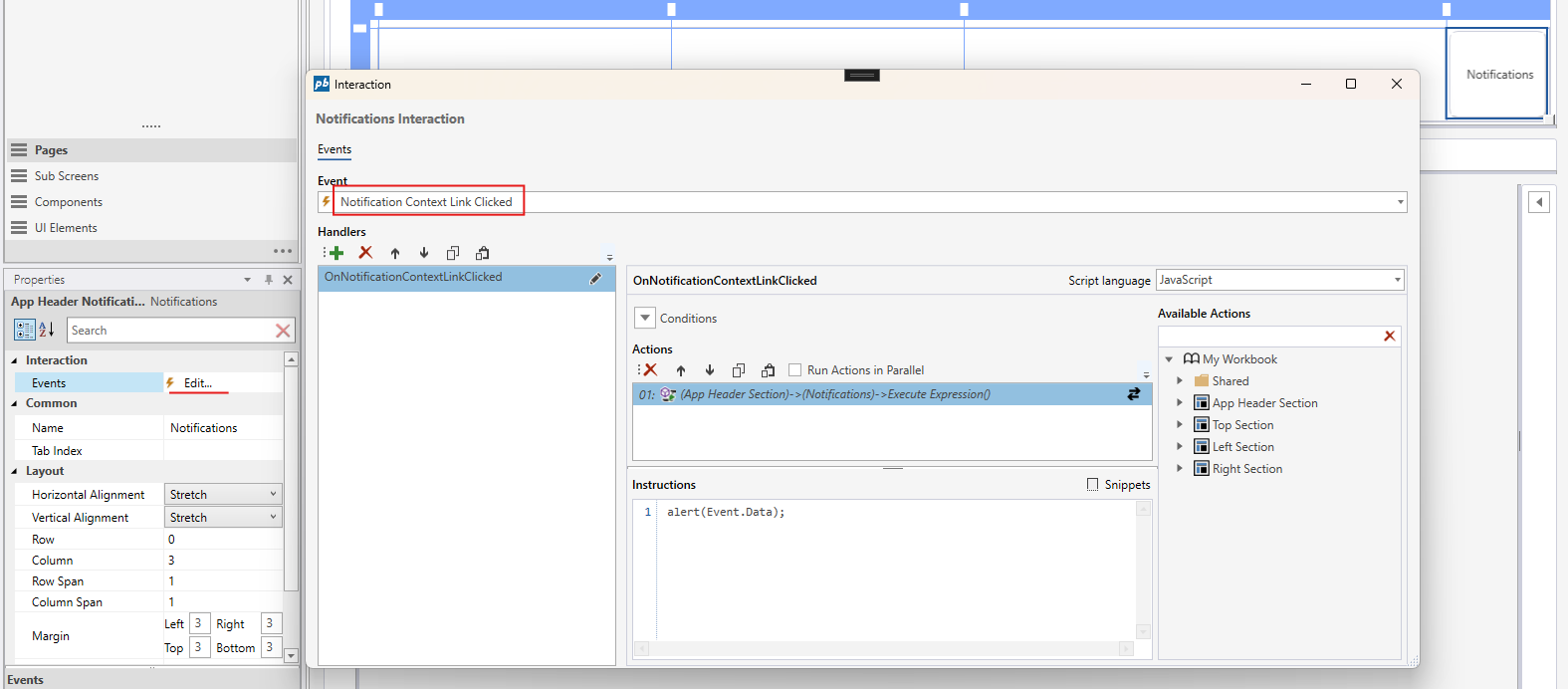1568x689 pixels.
Task: Paste handler using Handlers toolbar icon
Action: [x=483, y=253]
